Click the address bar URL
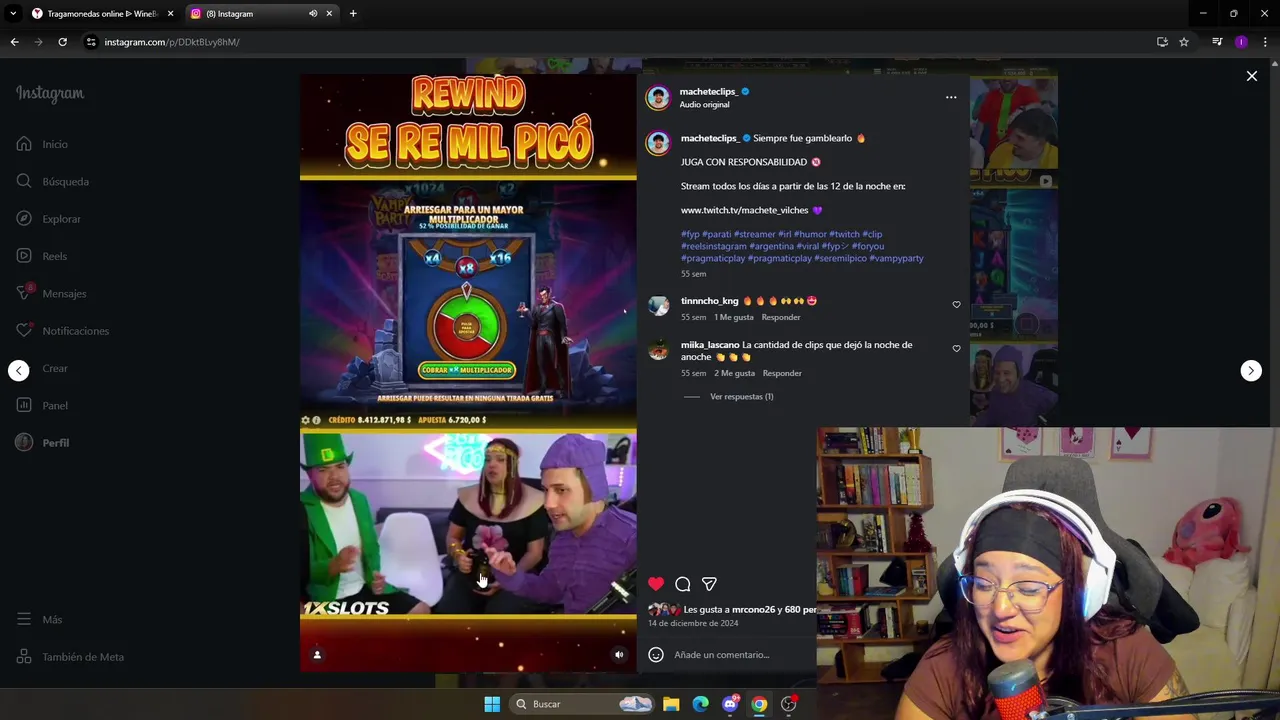This screenshot has height=720, width=1280. tap(172, 42)
